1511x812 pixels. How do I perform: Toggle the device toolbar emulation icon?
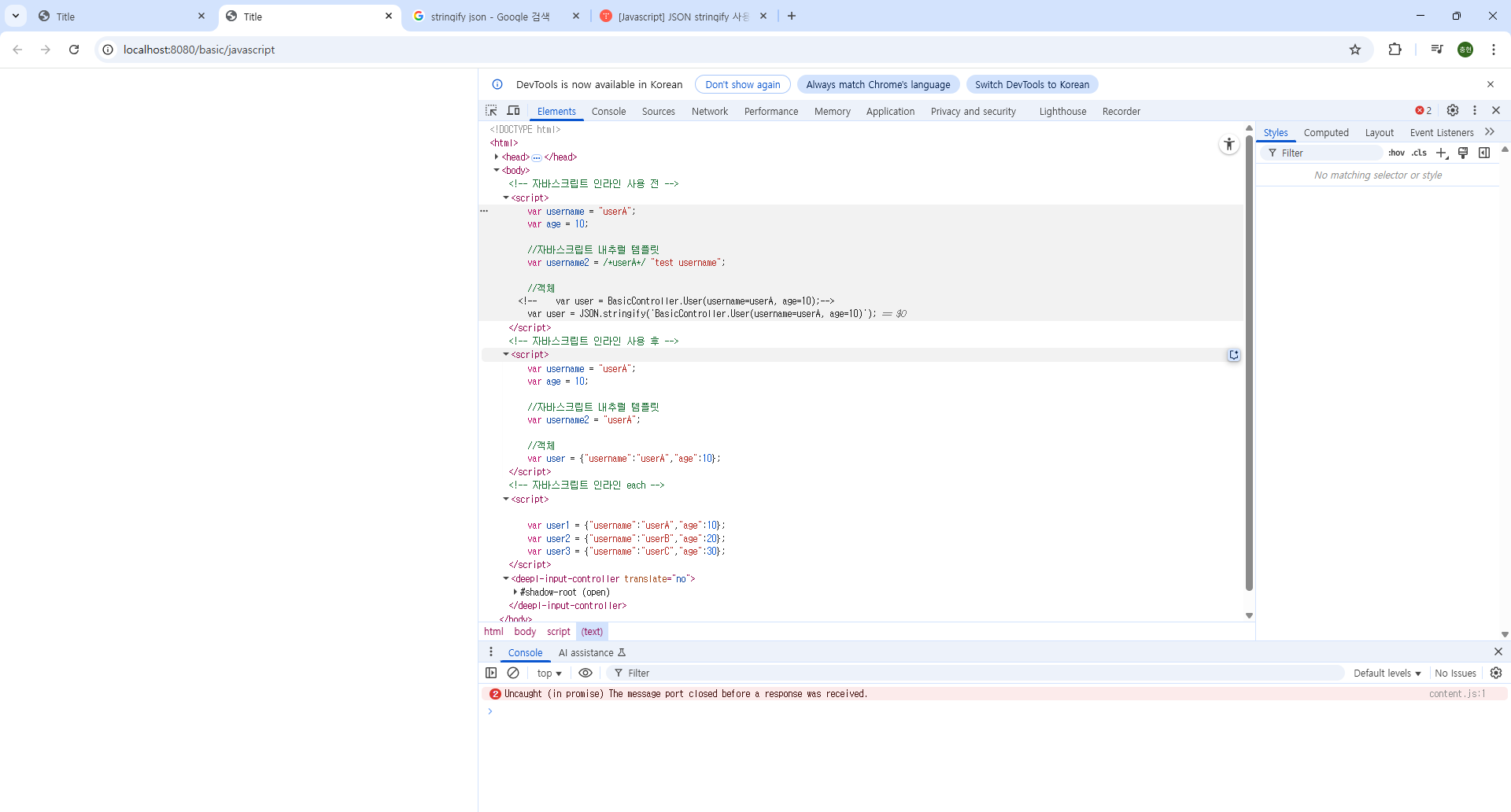[513, 111]
